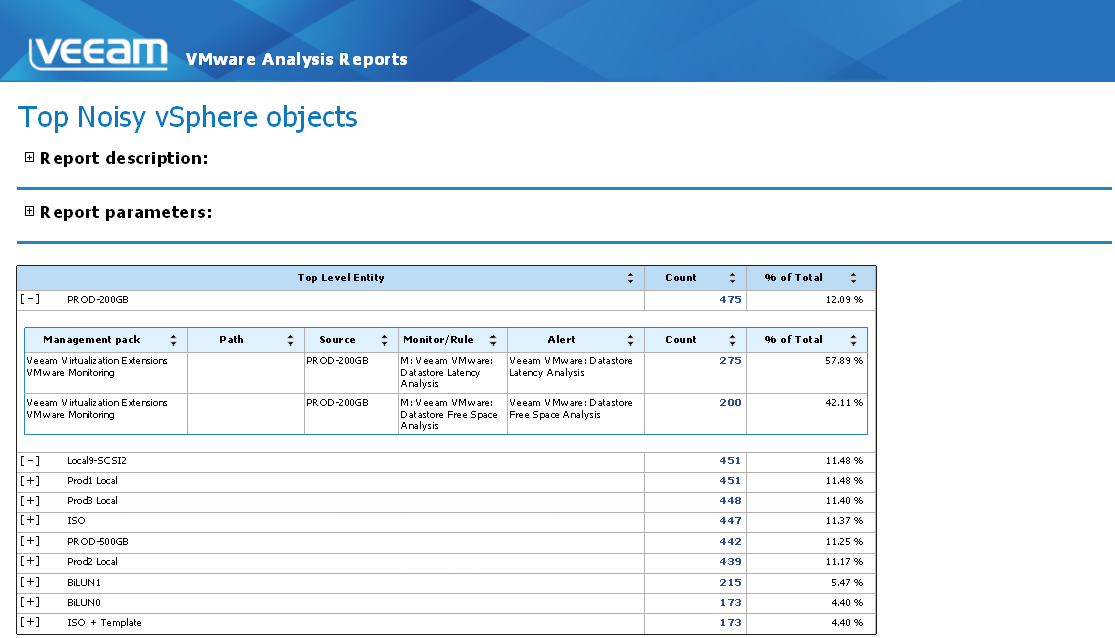Sort the inner table by Source

click(384, 340)
